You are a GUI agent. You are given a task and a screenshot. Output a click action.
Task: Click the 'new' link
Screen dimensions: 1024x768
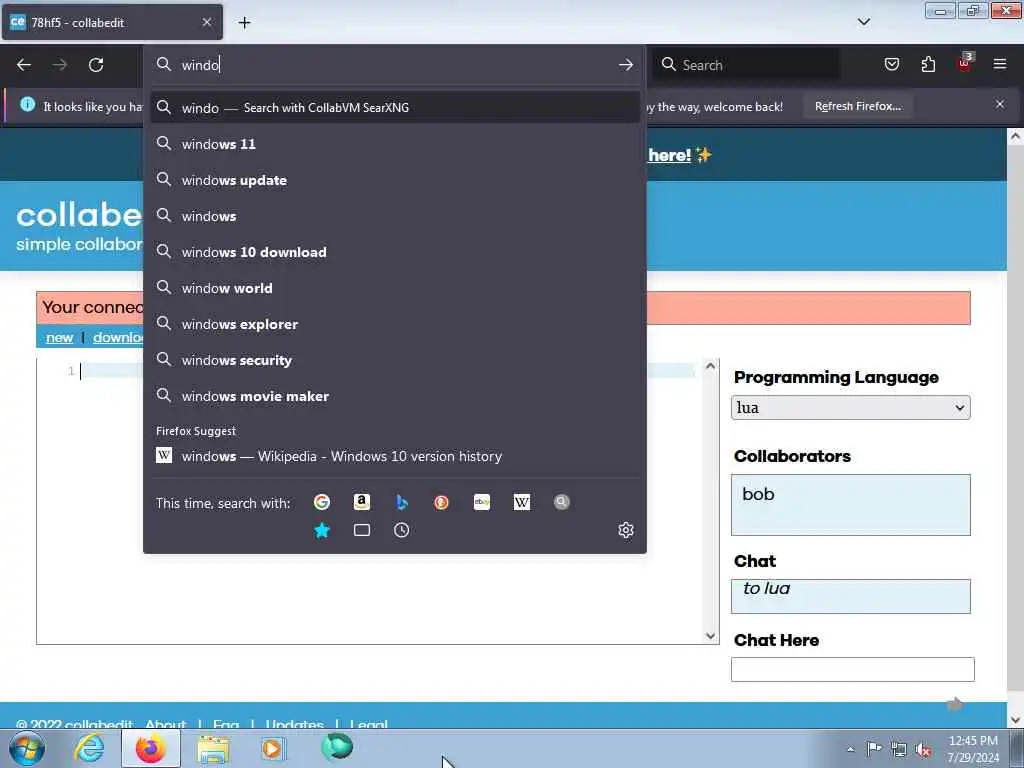[59, 338]
